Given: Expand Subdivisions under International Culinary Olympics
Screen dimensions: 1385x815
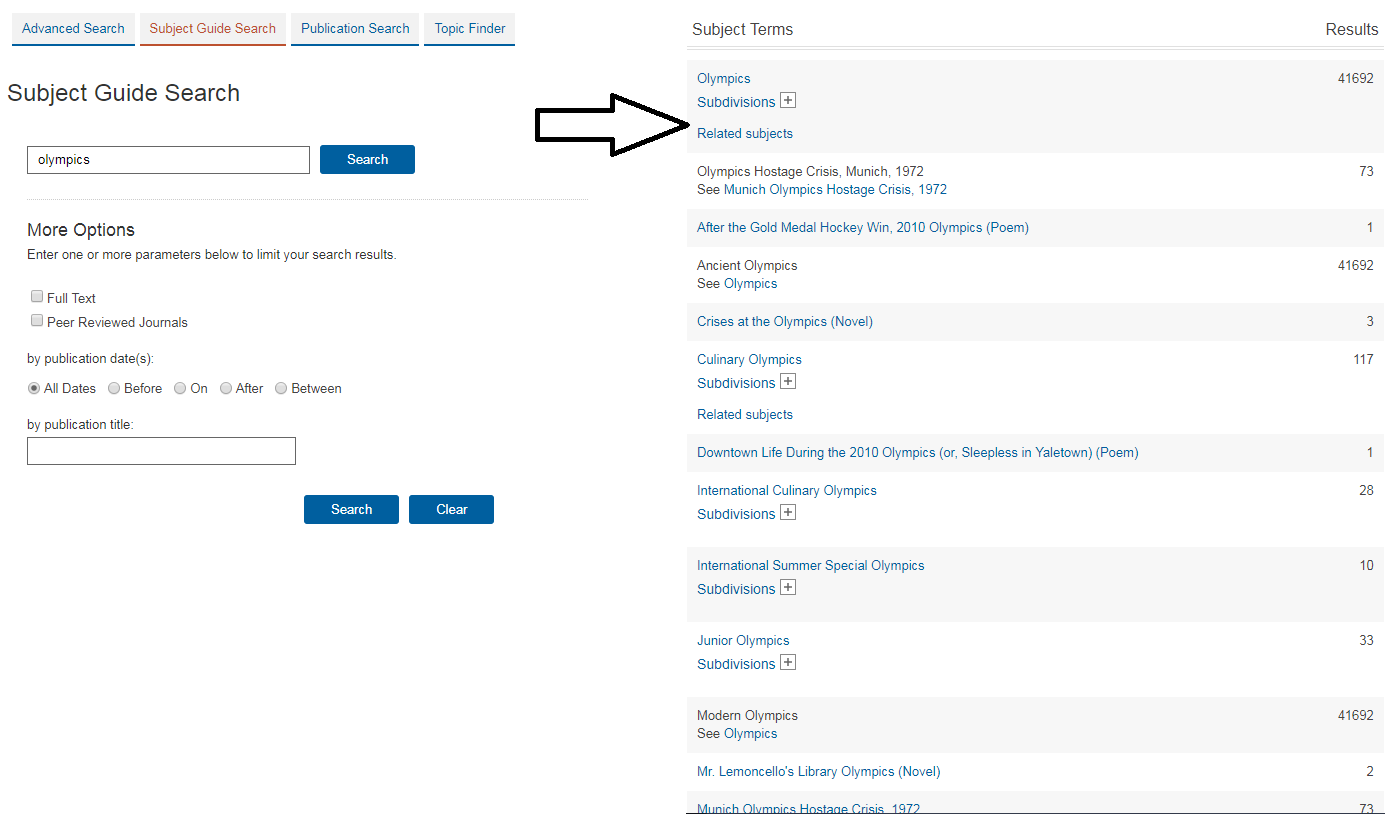Looking at the screenshot, I should (788, 513).
